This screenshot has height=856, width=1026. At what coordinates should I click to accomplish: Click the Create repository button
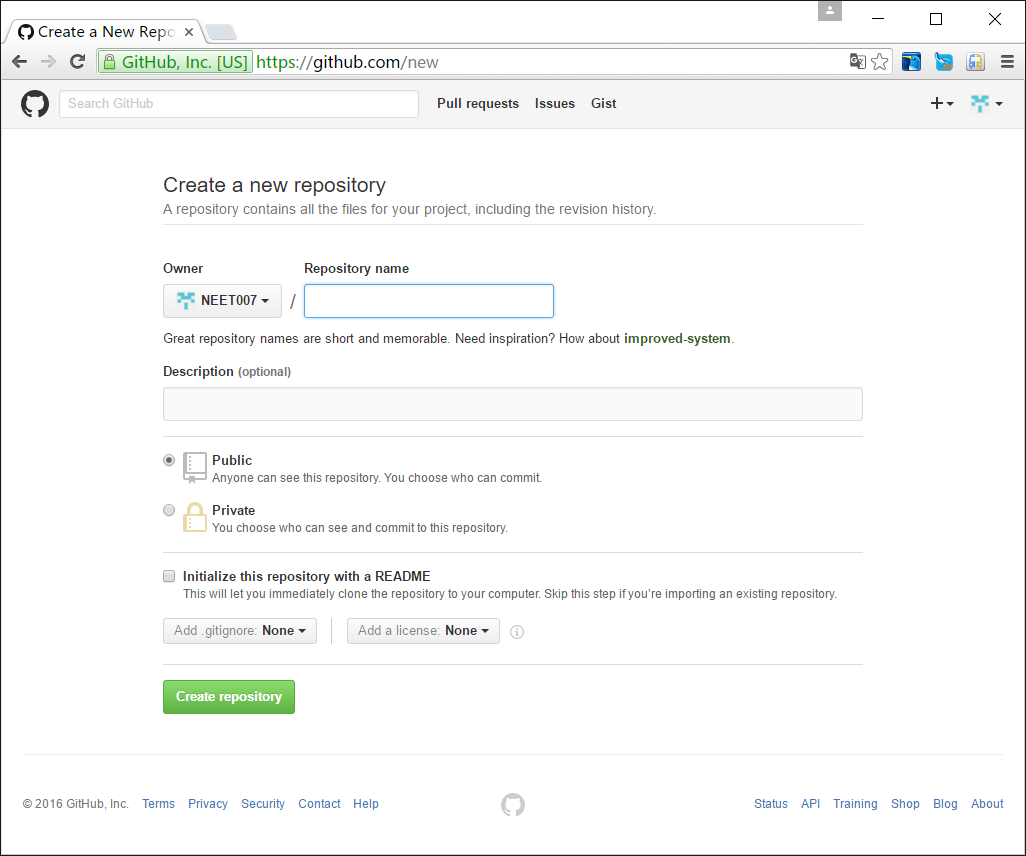(229, 697)
